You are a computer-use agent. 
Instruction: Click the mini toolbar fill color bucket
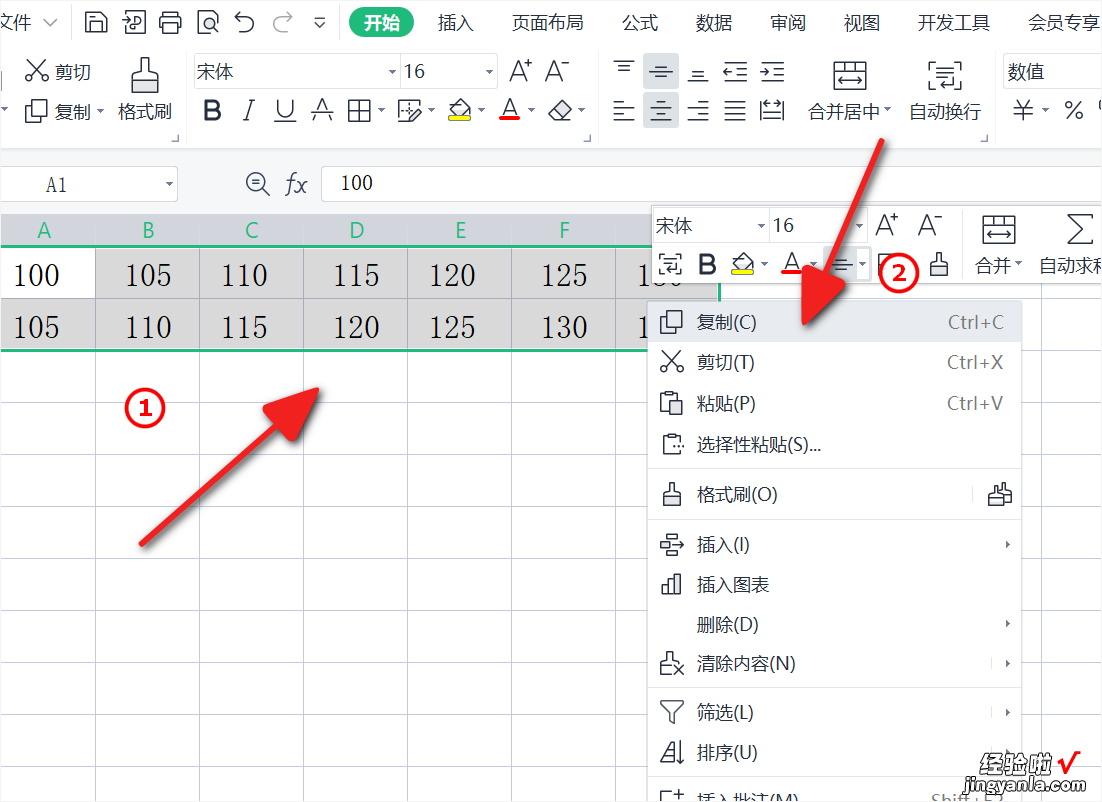coord(743,264)
